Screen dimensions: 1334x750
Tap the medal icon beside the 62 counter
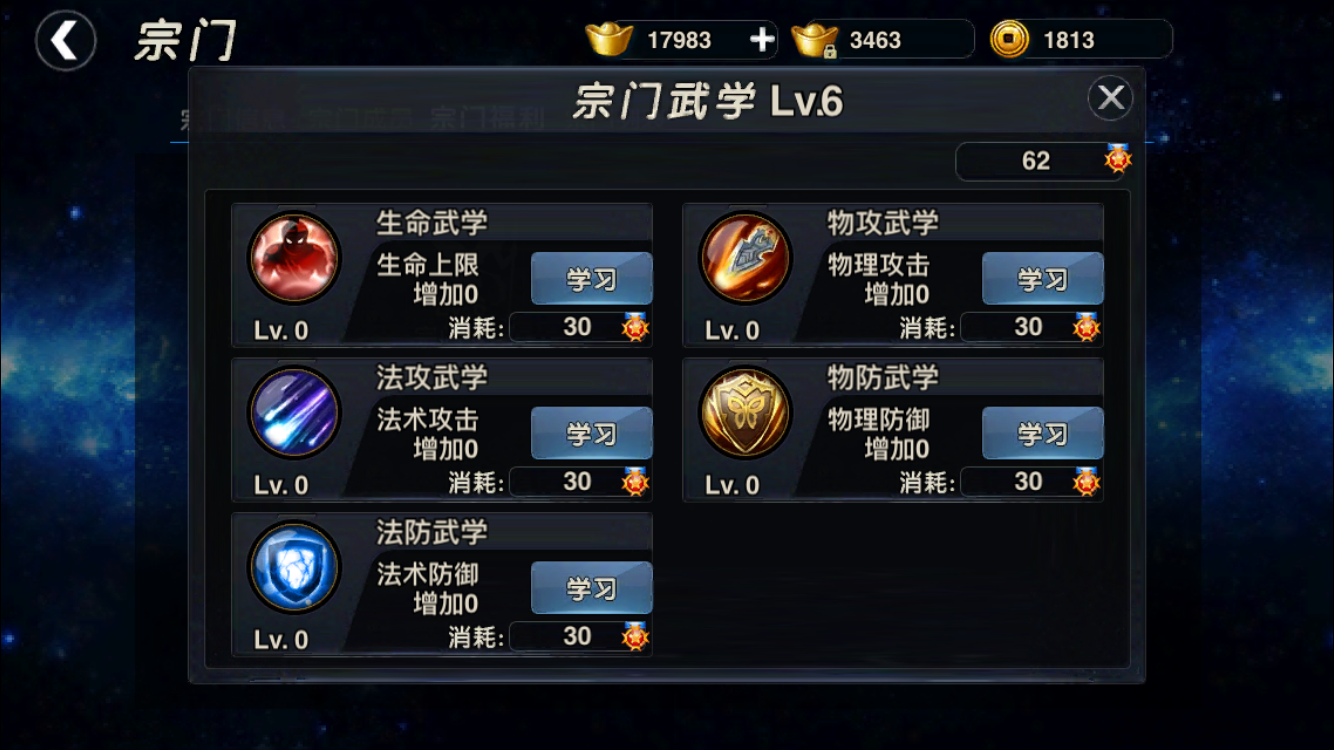[1118, 160]
